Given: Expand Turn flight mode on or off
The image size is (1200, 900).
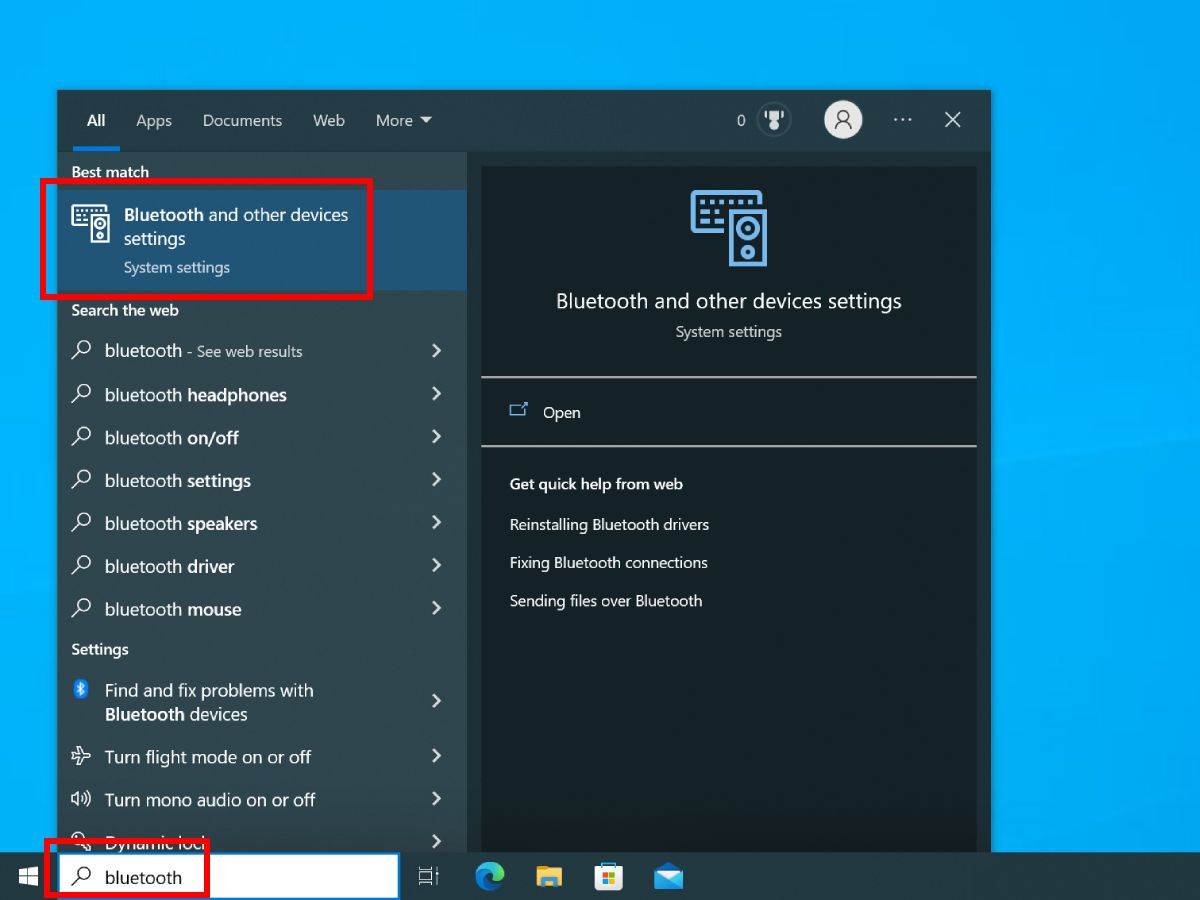Looking at the screenshot, I should click(436, 756).
